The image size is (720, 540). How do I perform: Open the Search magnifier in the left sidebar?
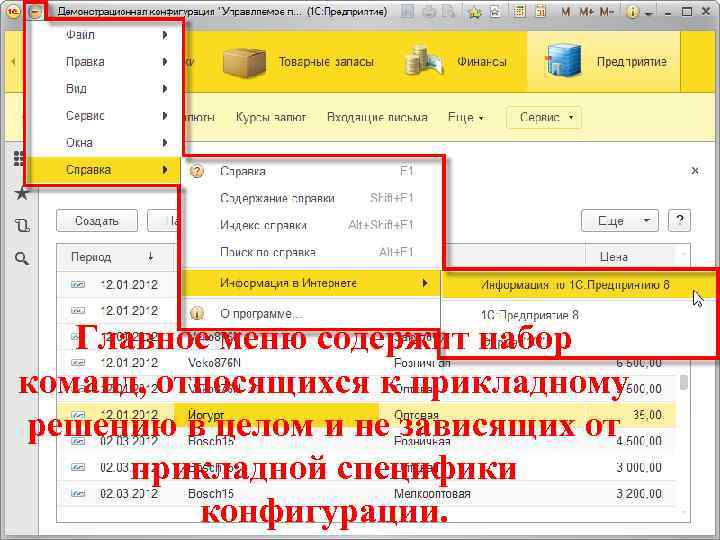click(x=22, y=259)
